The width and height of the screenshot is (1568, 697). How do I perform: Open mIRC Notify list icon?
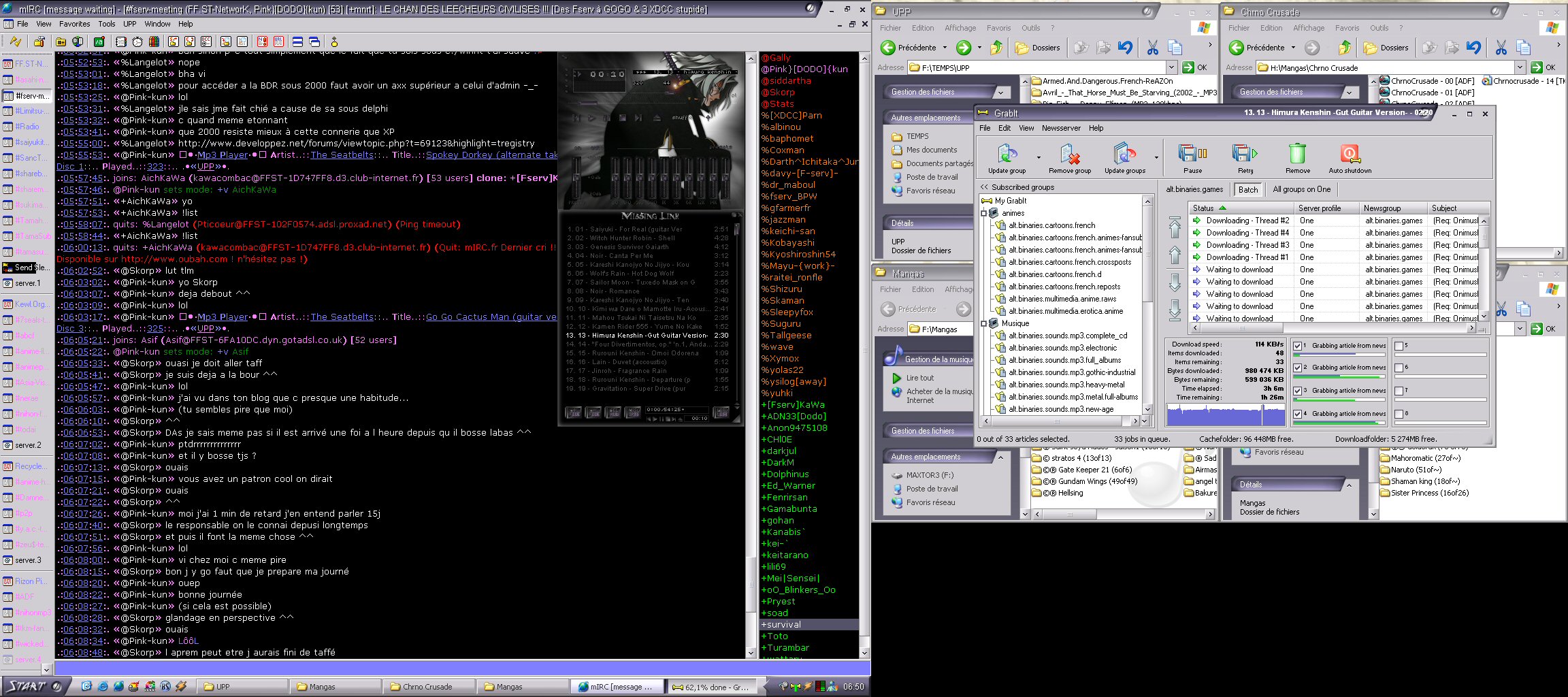pos(262,42)
